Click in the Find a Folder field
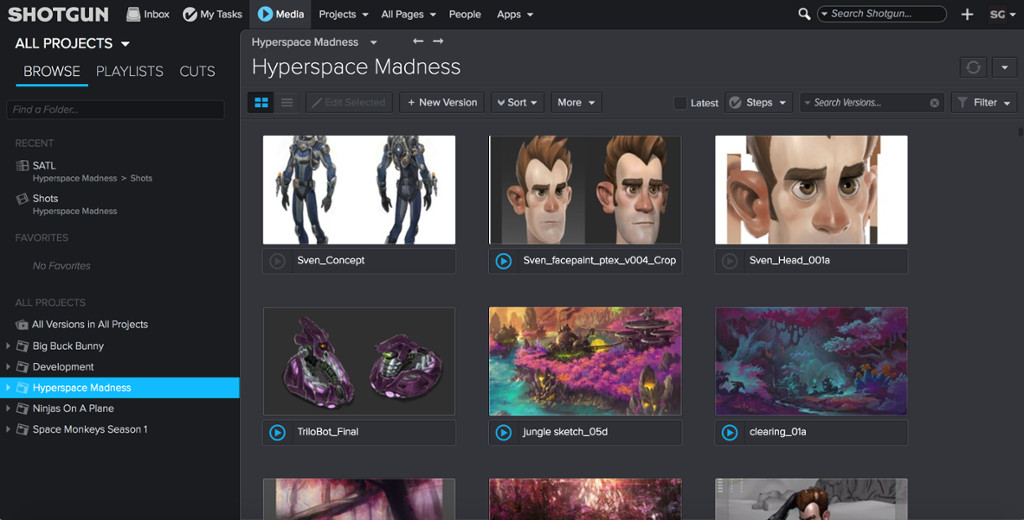The image size is (1024, 520). point(116,110)
